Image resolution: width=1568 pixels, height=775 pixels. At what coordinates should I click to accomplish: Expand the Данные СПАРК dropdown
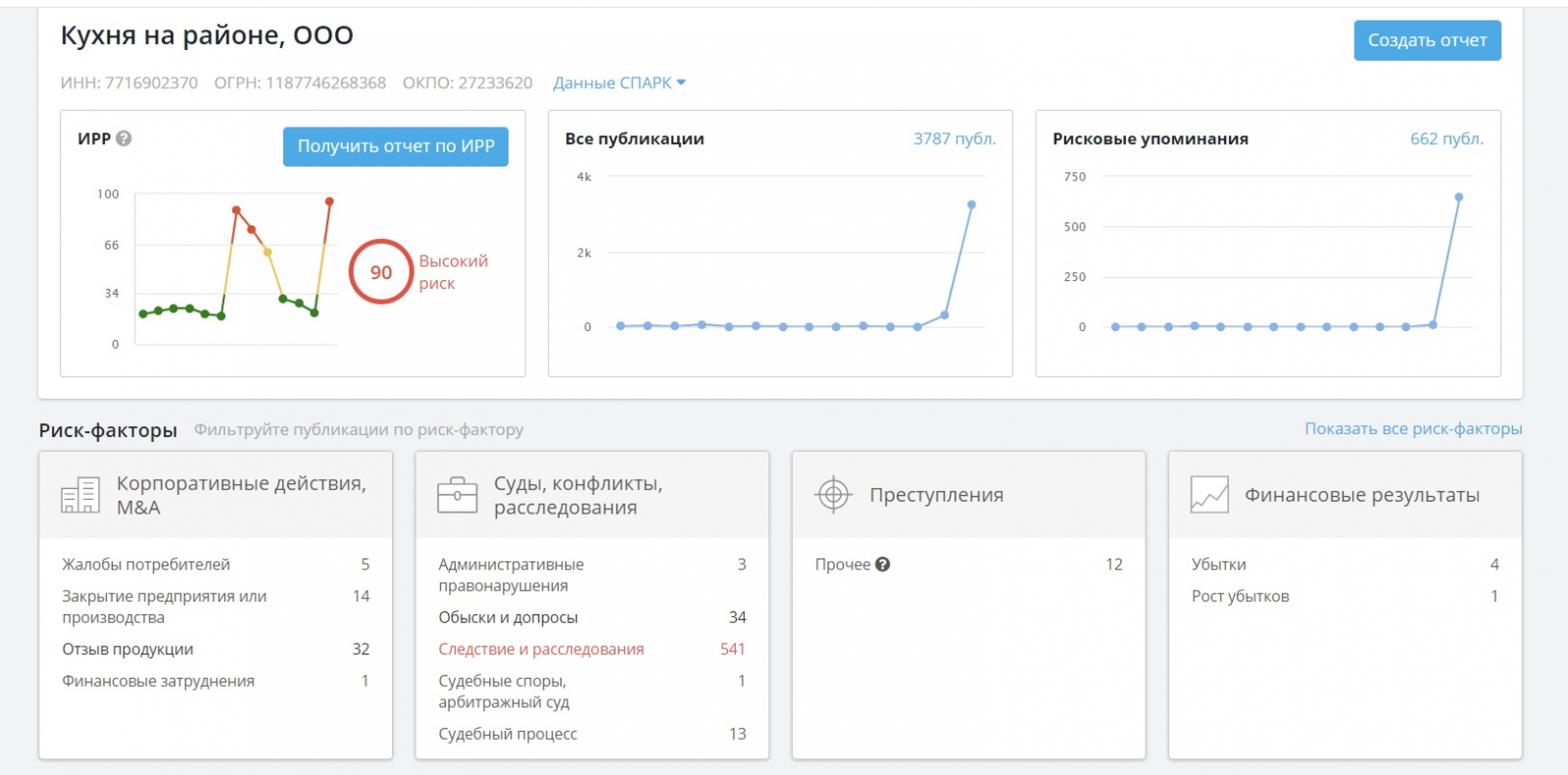[619, 83]
